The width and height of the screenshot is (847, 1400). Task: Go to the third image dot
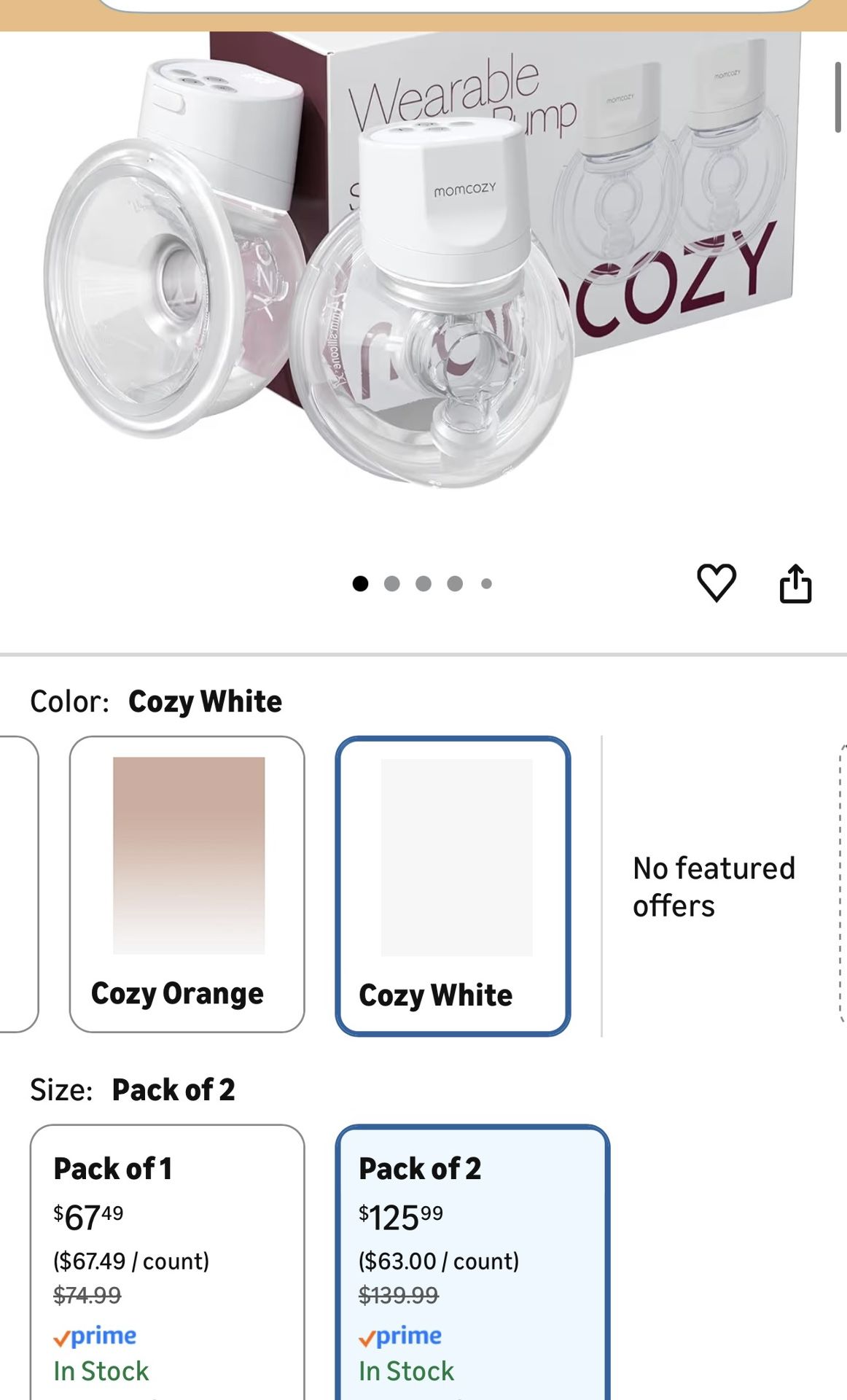423,583
